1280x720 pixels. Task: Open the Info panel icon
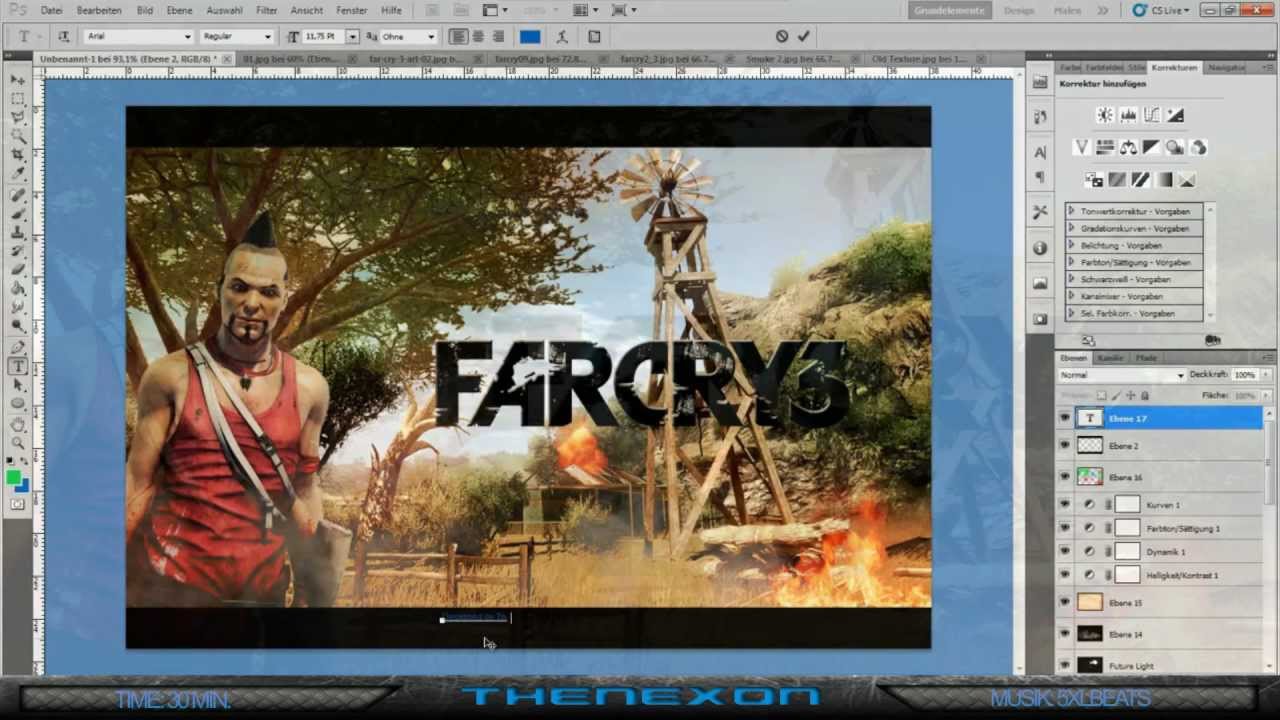tap(1040, 247)
